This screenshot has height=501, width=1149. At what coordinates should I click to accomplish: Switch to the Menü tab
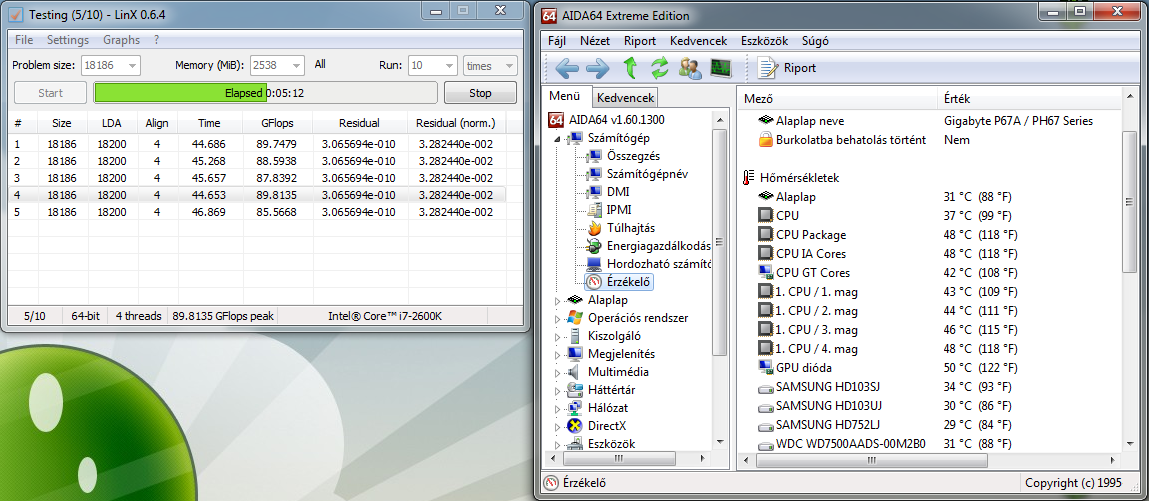(566, 96)
